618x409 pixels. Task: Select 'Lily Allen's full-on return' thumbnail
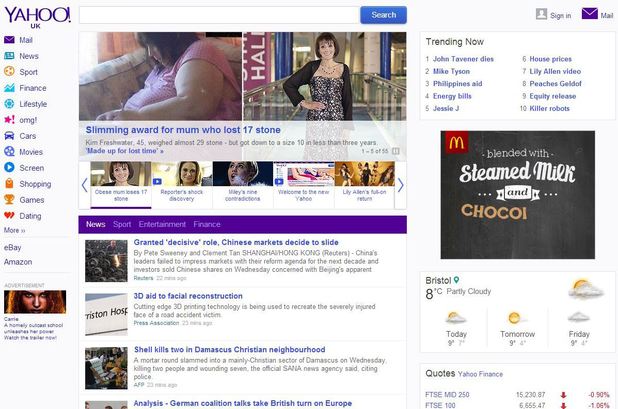click(x=364, y=184)
